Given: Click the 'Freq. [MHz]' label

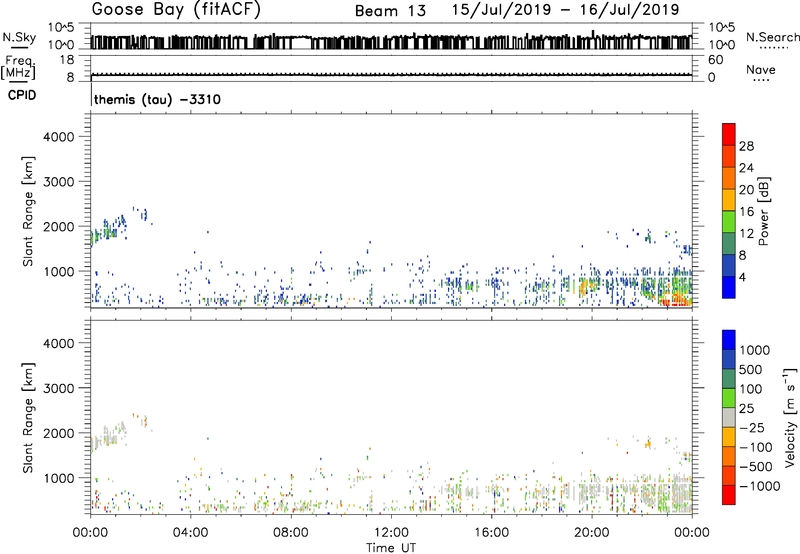Looking at the screenshot, I should click(x=18, y=68).
